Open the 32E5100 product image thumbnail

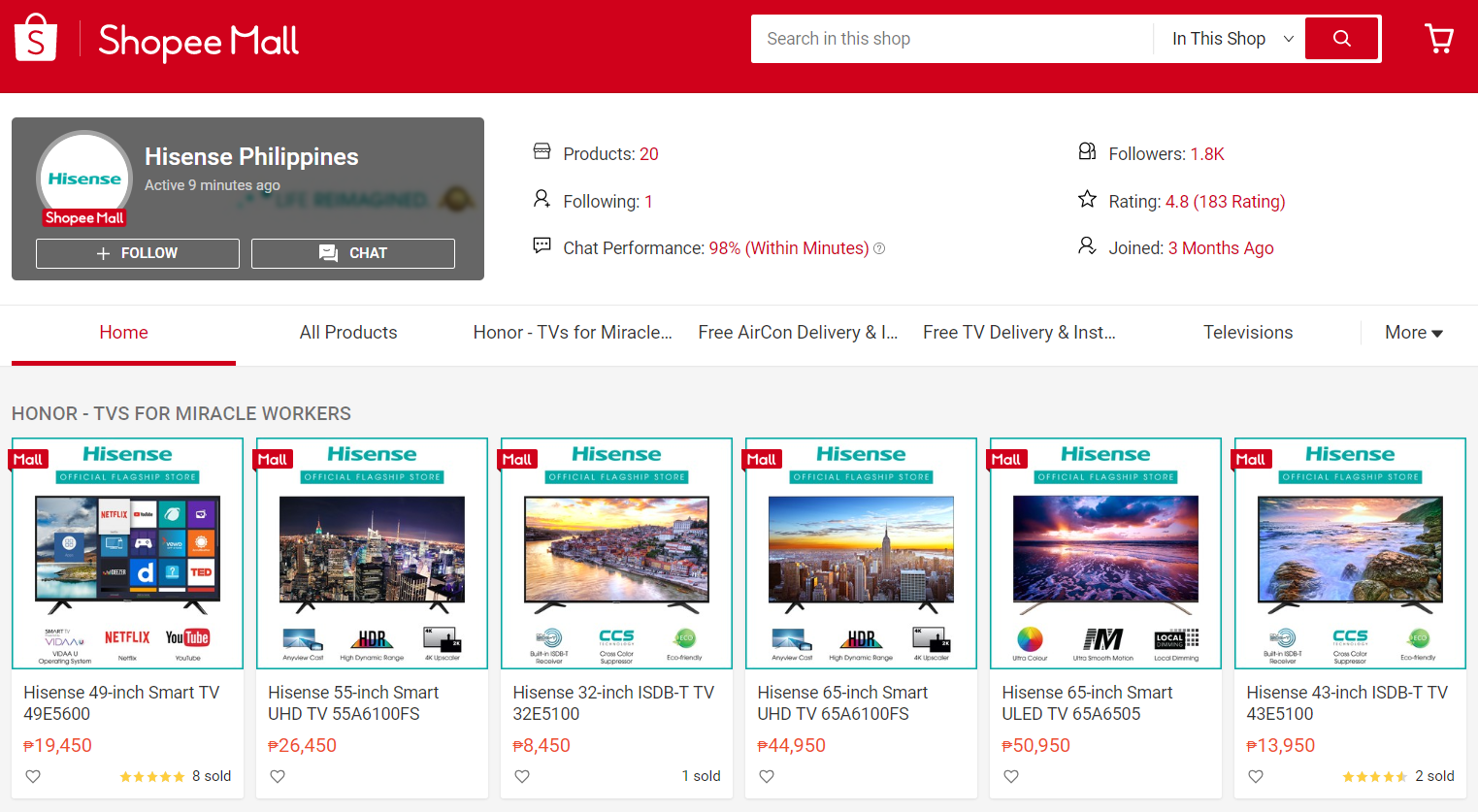616,553
